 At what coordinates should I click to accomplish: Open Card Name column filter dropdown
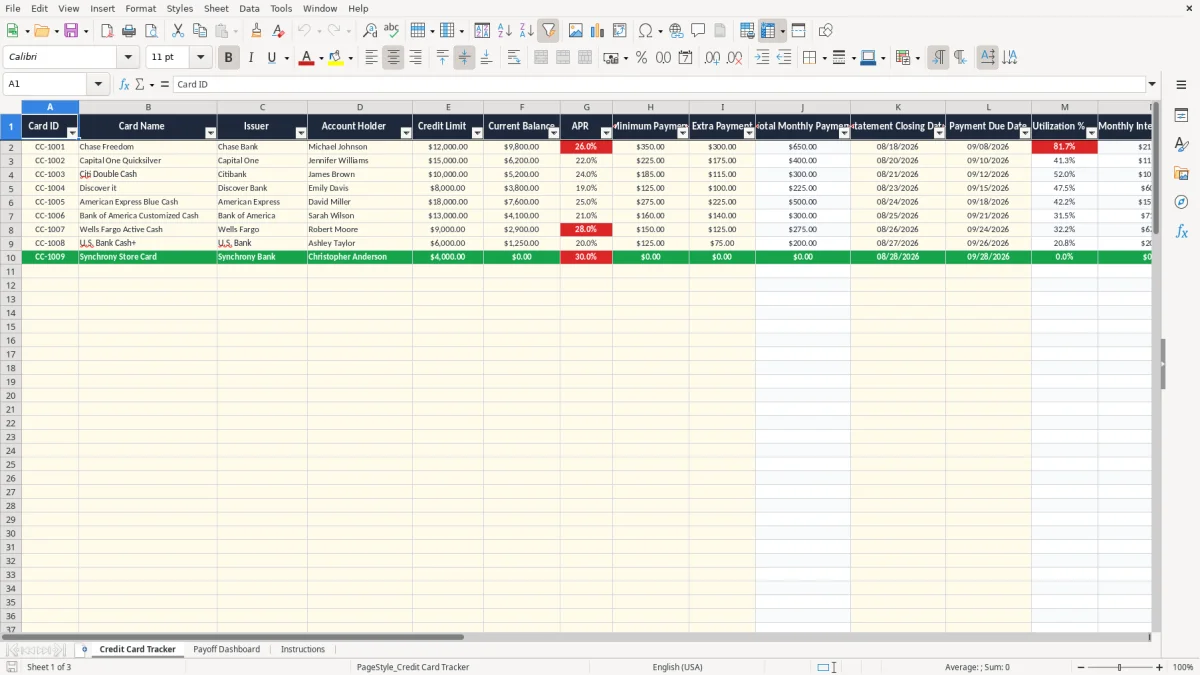pos(210,133)
